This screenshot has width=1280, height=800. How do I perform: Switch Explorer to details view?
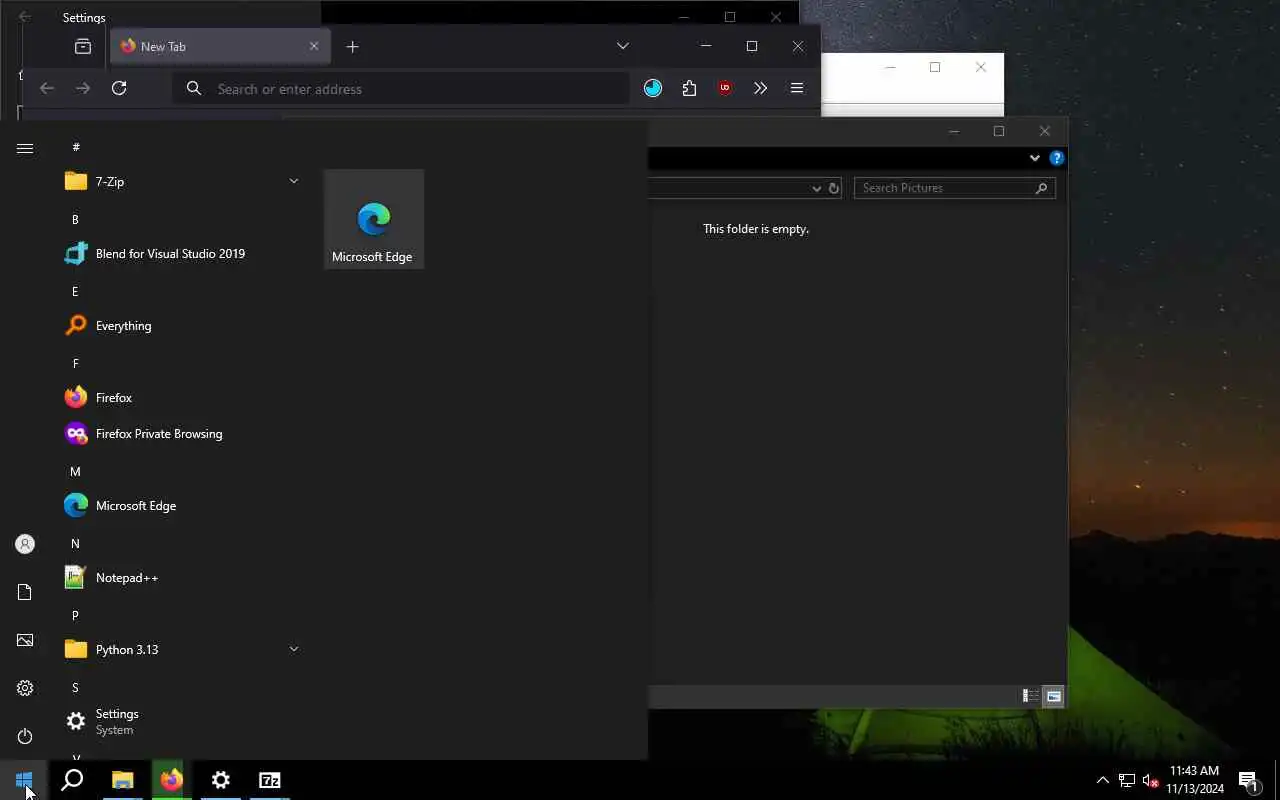[x=1030, y=696]
